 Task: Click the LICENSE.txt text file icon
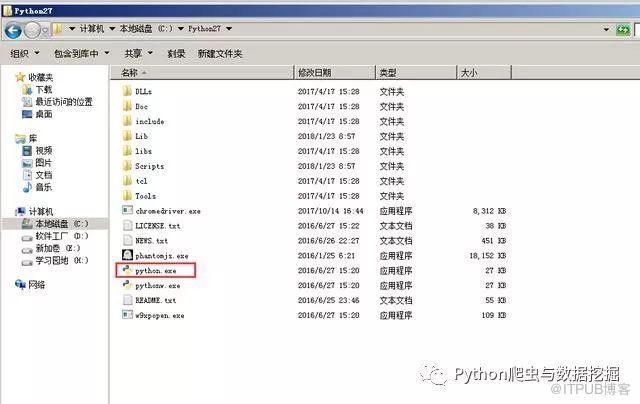click(127, 226)
